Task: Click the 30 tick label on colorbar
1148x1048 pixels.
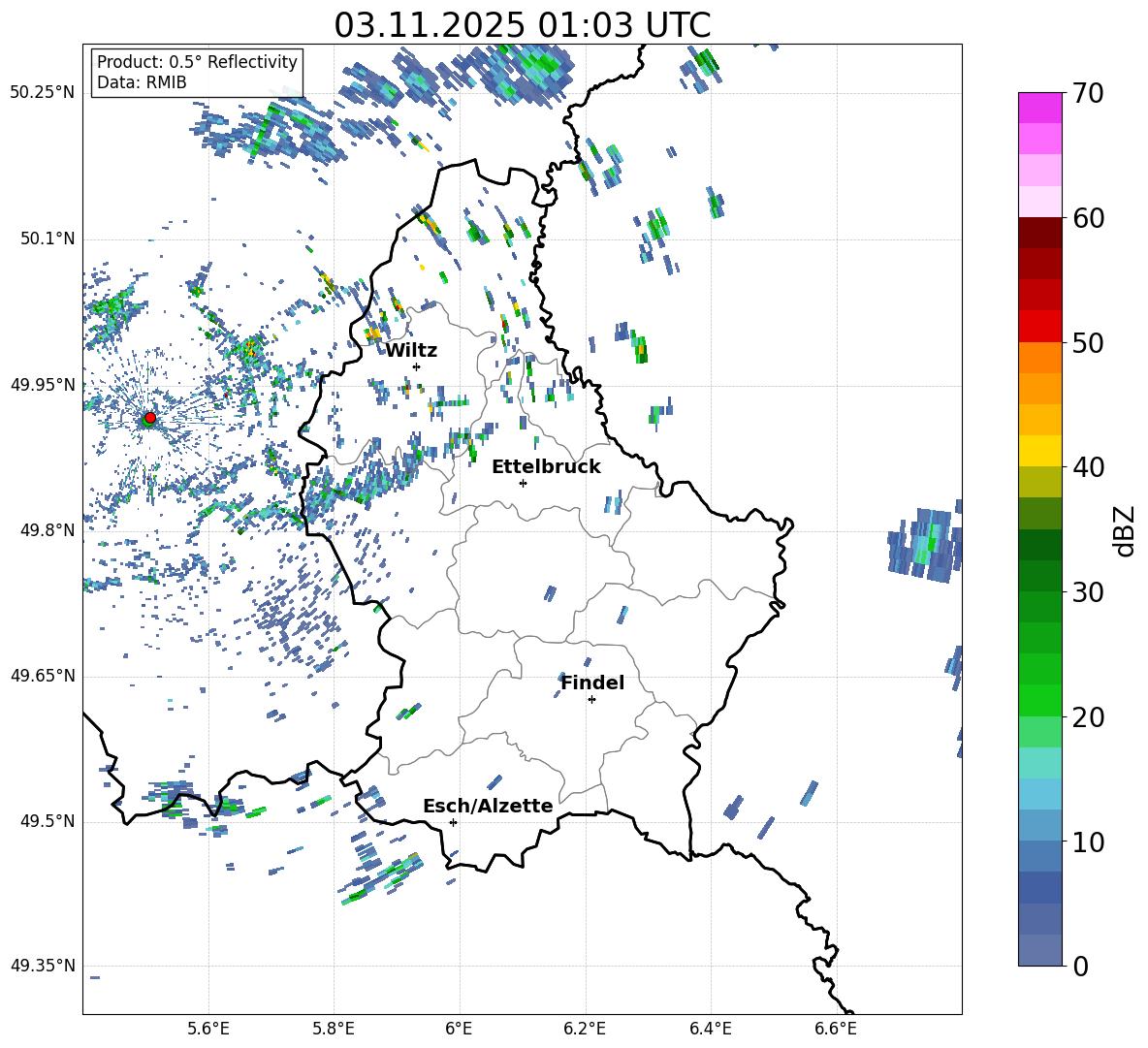Action: point(1088,592)
